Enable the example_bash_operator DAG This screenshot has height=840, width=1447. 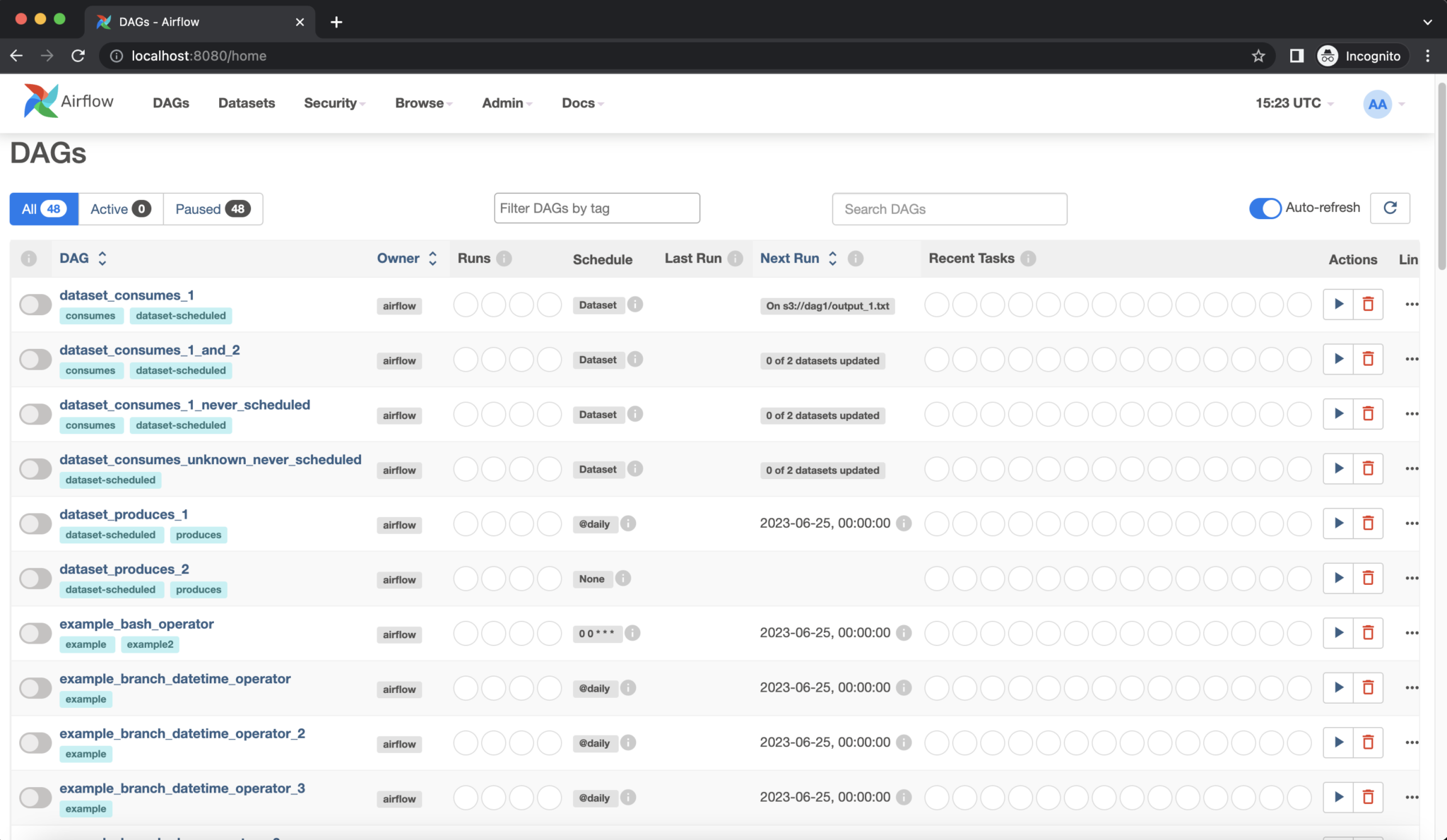[x=34, y=633]
